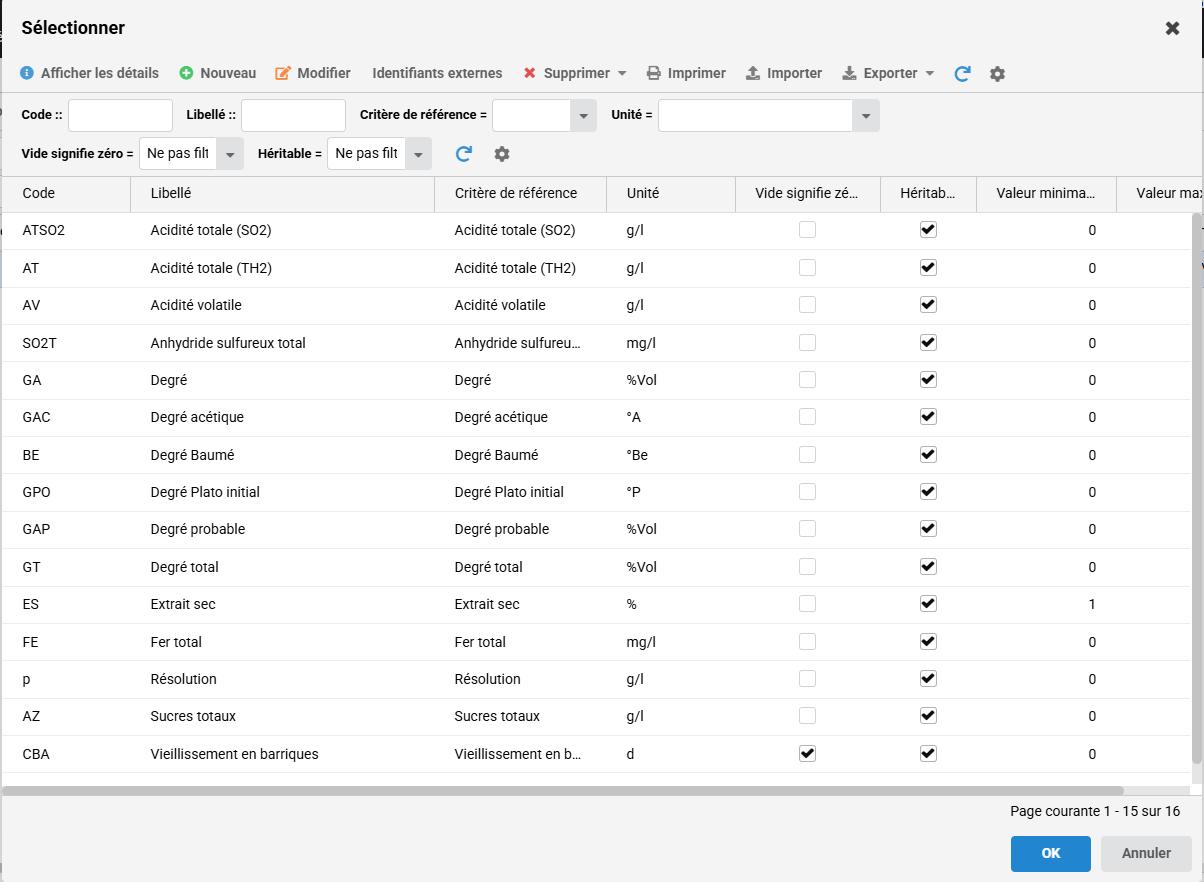Open the Héritable filter dropdown

[x=419, y=154]
